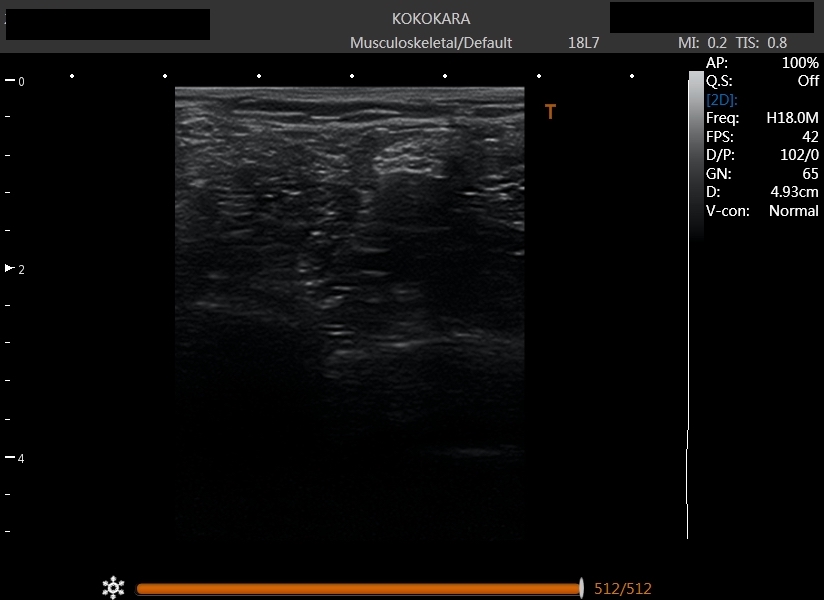
Task: Click the grayscale bar beside the parameters
Action: [696, 150]
